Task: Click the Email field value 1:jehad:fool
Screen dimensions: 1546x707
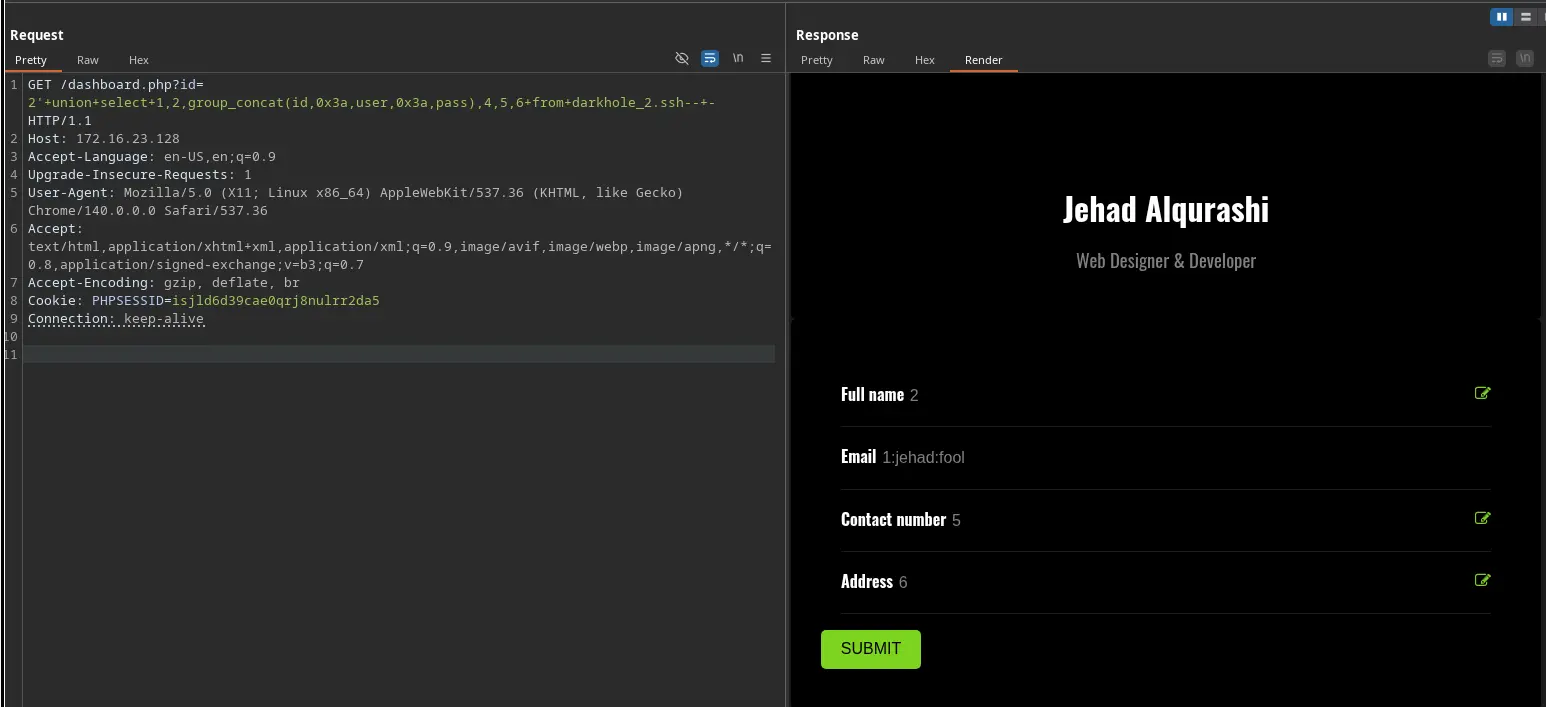Action: click(x=923, y=458)
